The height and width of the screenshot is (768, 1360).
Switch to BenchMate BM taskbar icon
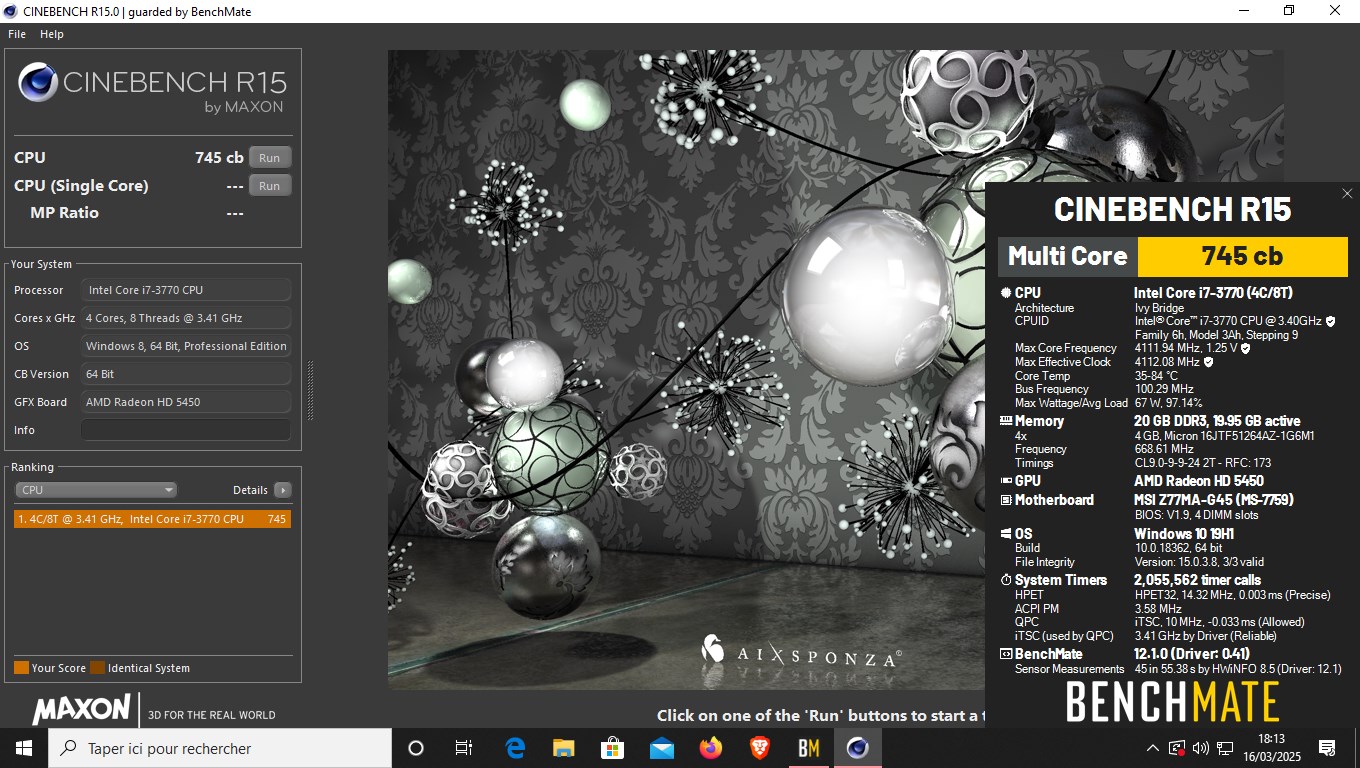pos(809,748)
